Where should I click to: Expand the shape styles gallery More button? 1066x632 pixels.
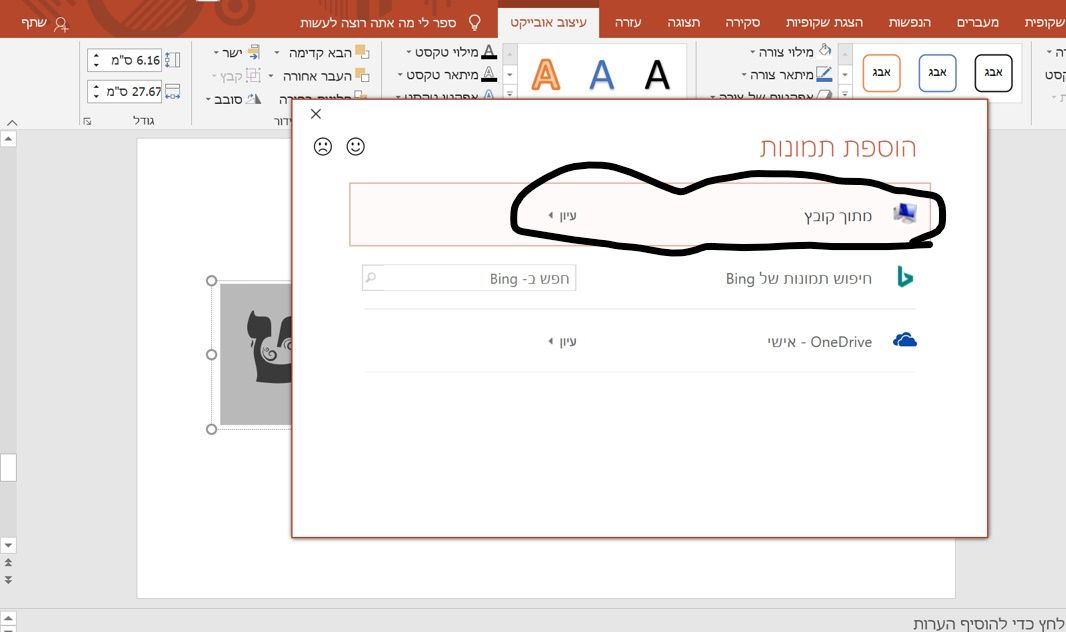(x=845, y=94)
